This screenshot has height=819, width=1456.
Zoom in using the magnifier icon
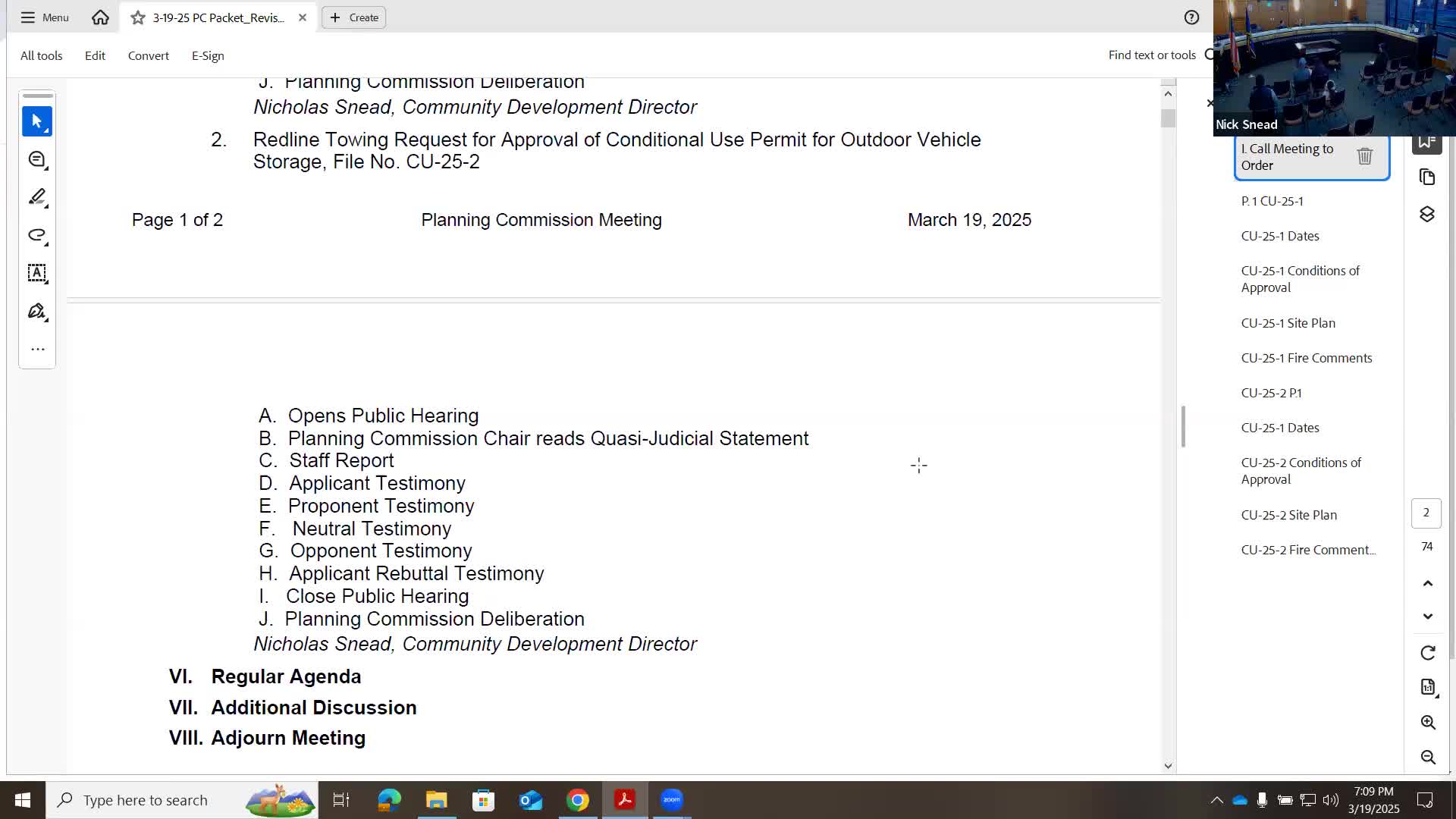point(1427,722)
